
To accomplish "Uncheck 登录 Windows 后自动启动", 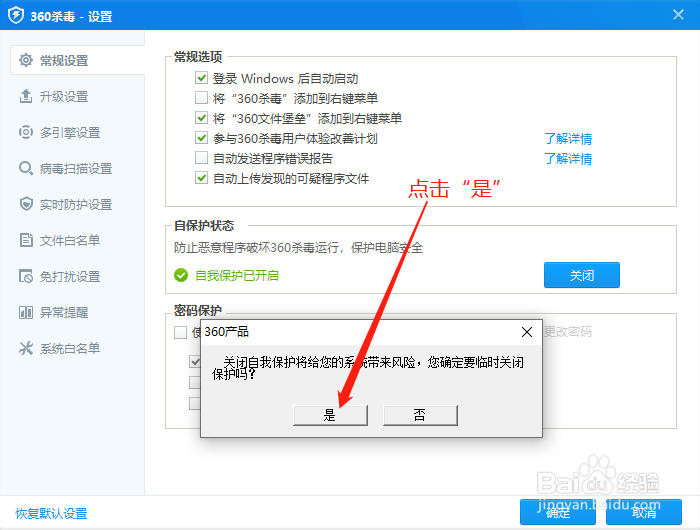I will (201, 78).
